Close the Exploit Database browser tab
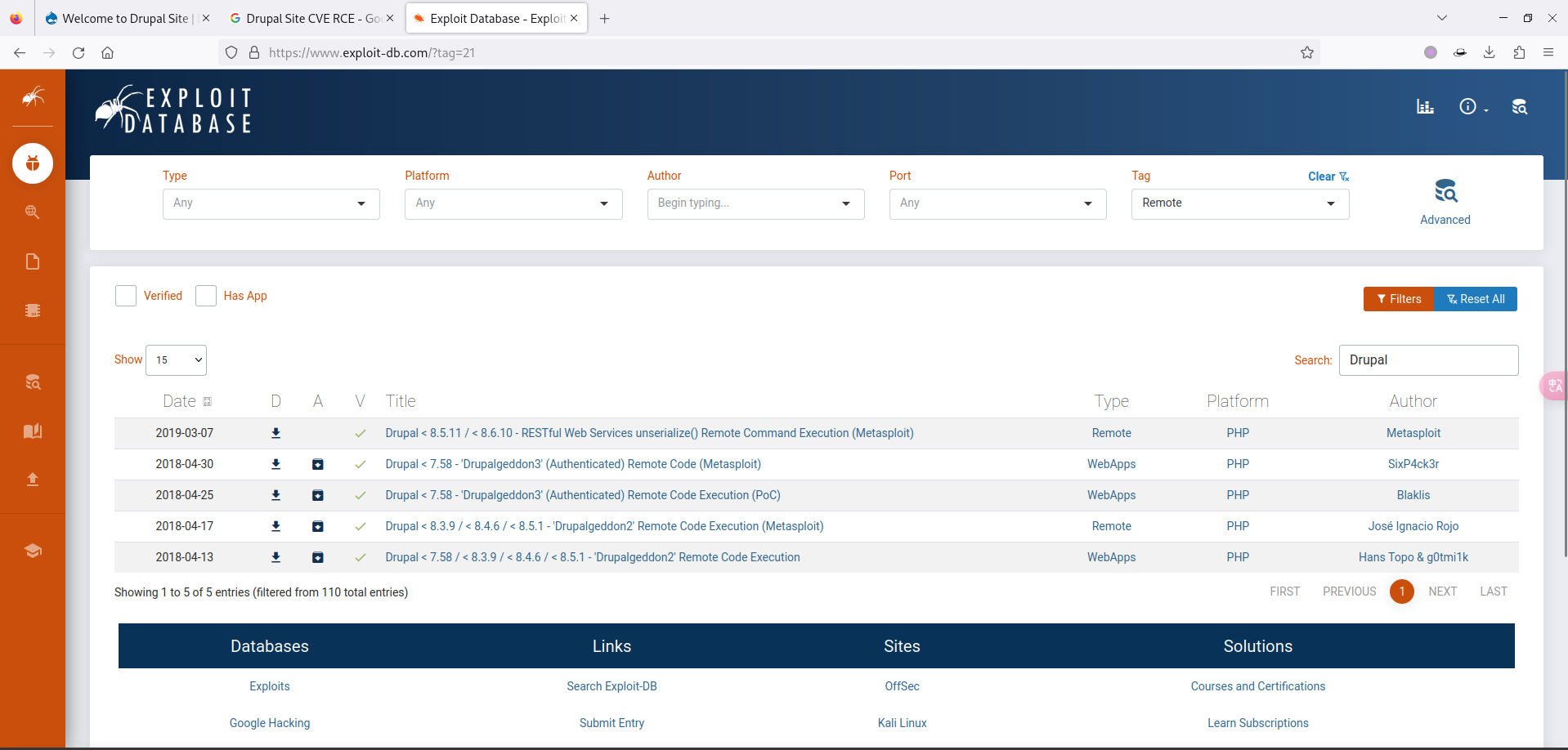The height and width of the screenshot is (750, 1568). [x=574, y=18]
